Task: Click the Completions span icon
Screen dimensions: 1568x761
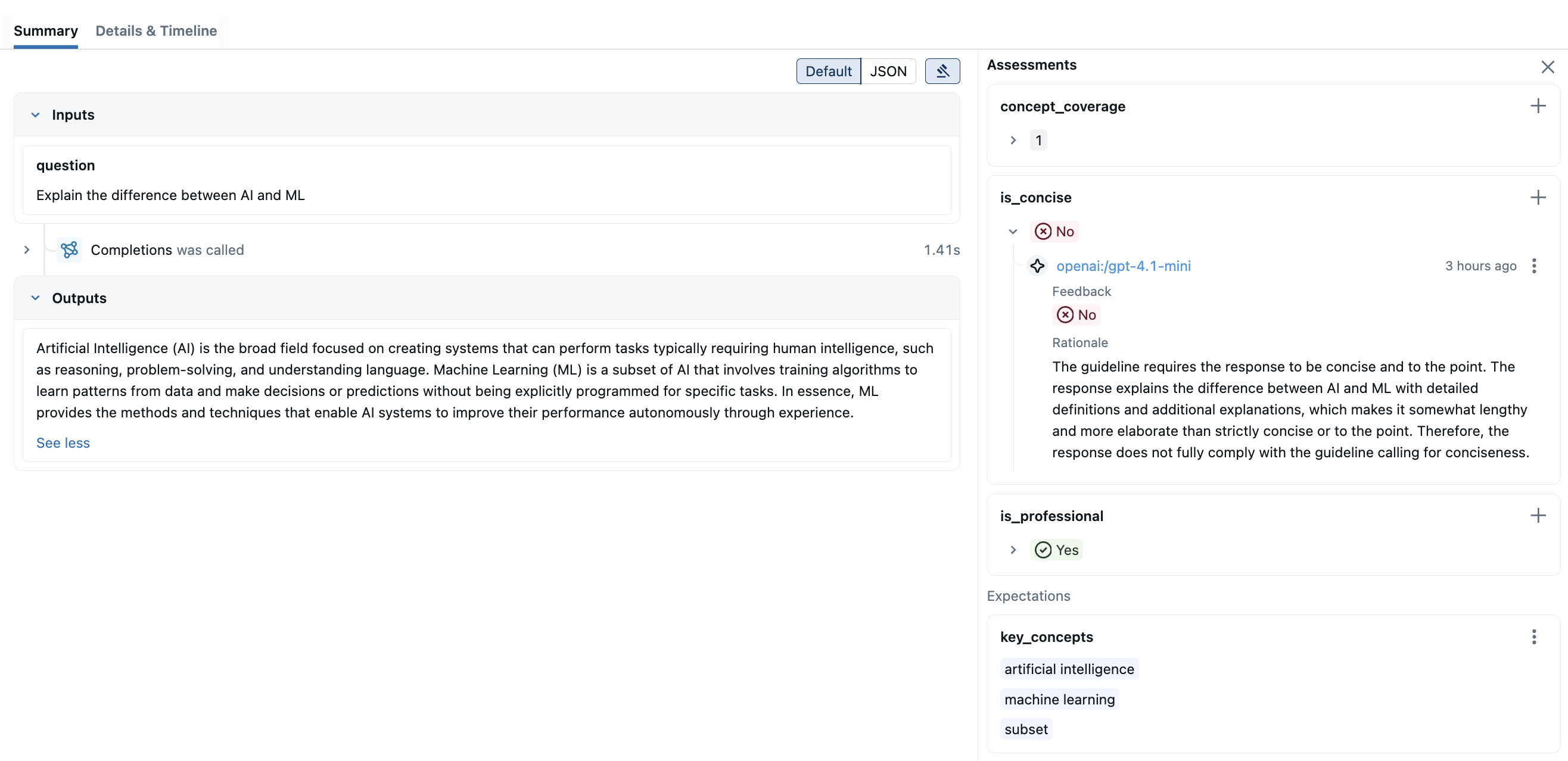Action: (69, 249)
